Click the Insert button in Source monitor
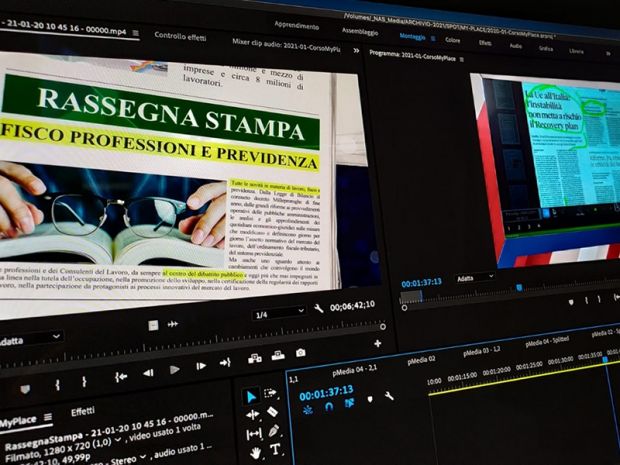 (255, 358)
